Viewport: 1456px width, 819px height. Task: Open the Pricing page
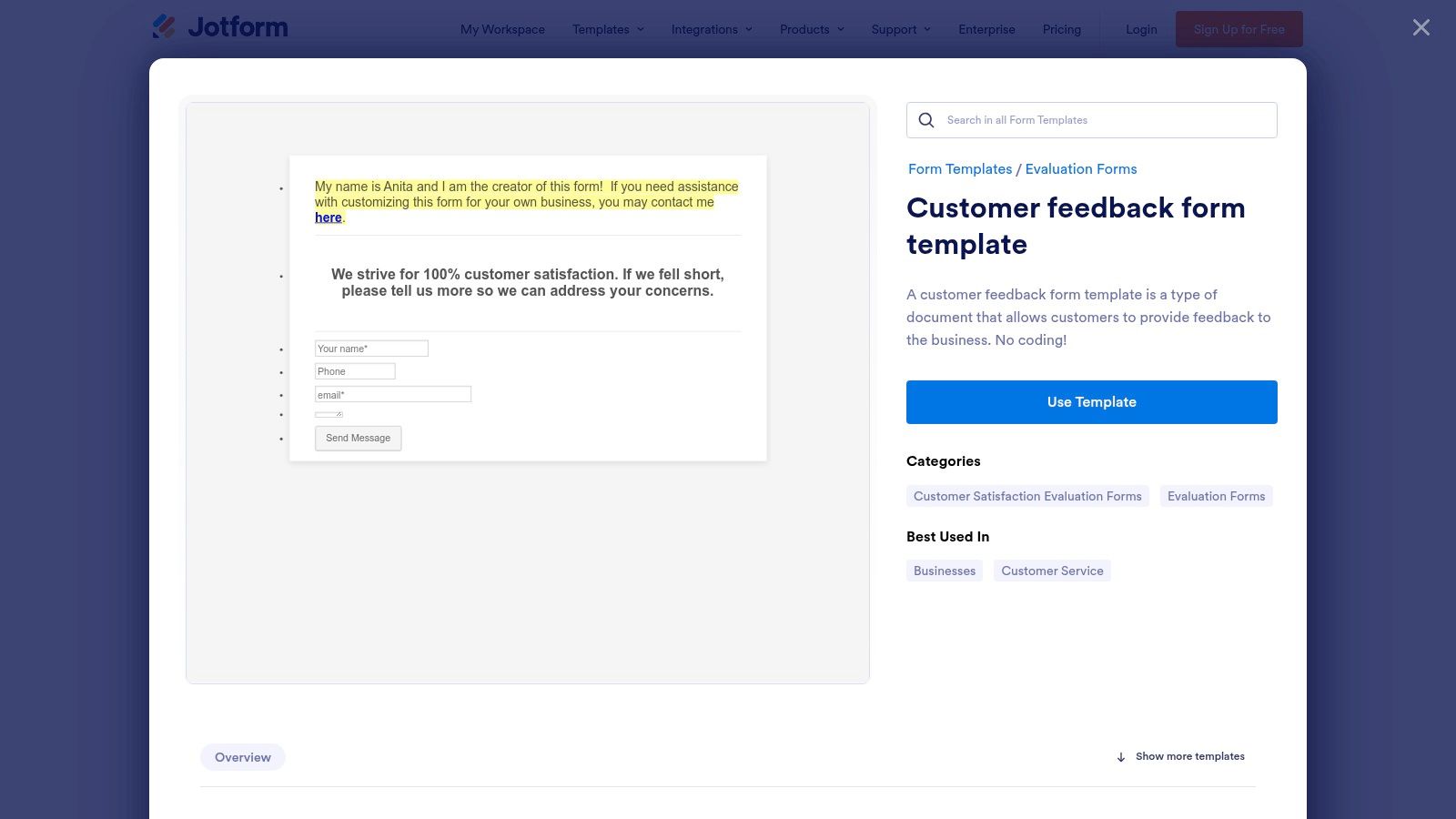point(1062,29)
